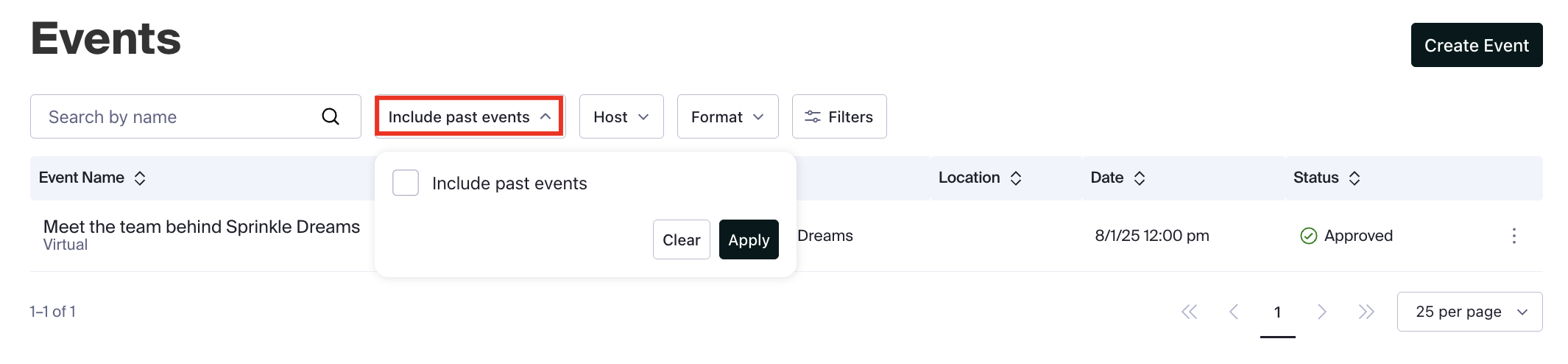Focus the Search by name field
Screen dimensions: 1568x364
pos(177,116)
